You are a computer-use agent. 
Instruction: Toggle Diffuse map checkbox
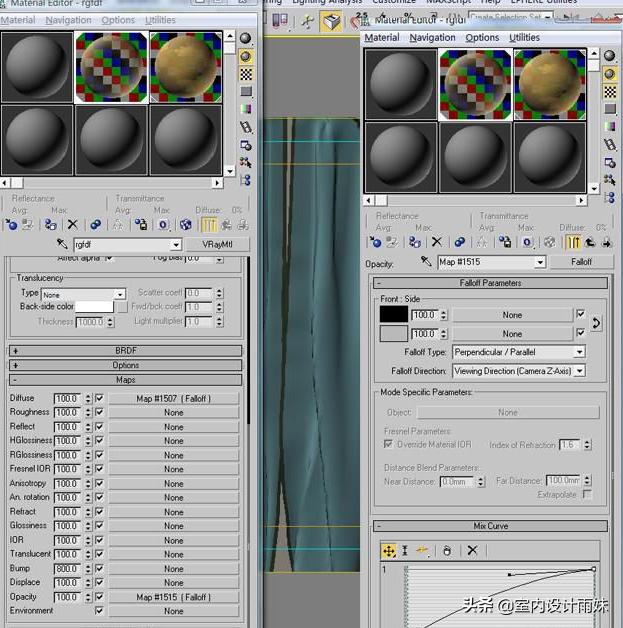(99, 398)
